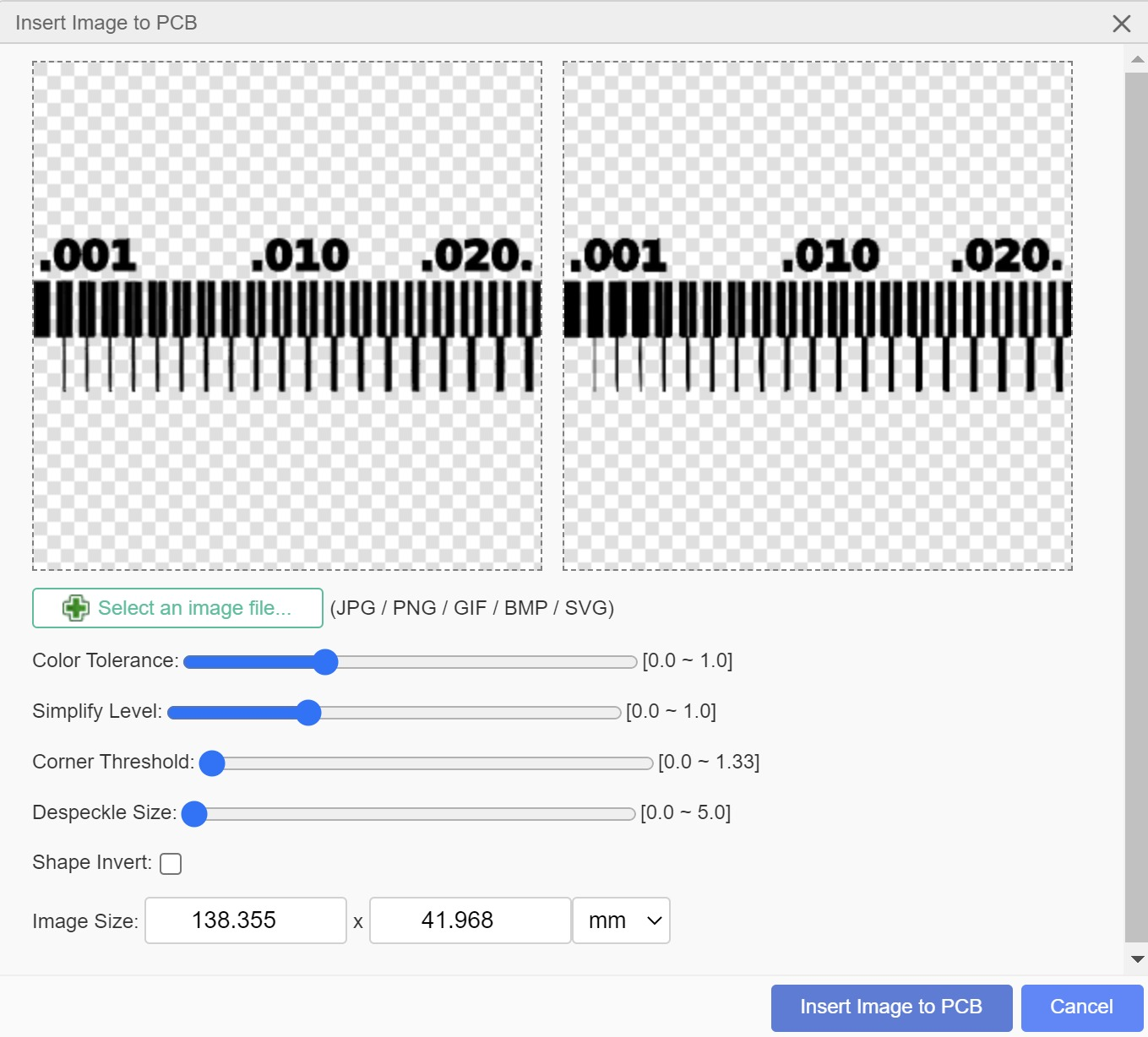Click the Color Tolerance slider handle

click(x=325, y=662)
